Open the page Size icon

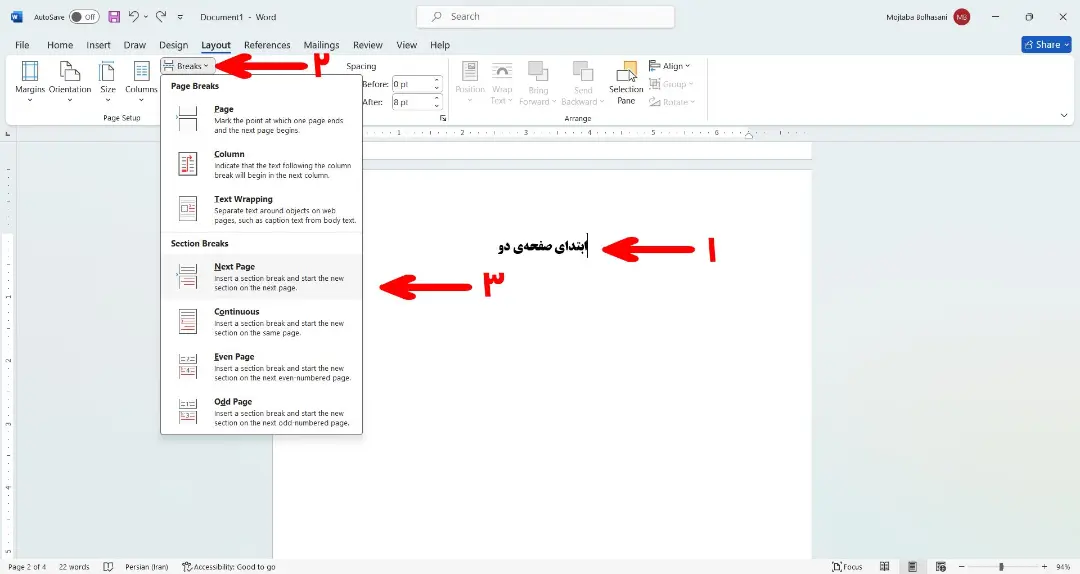point(107,71)
